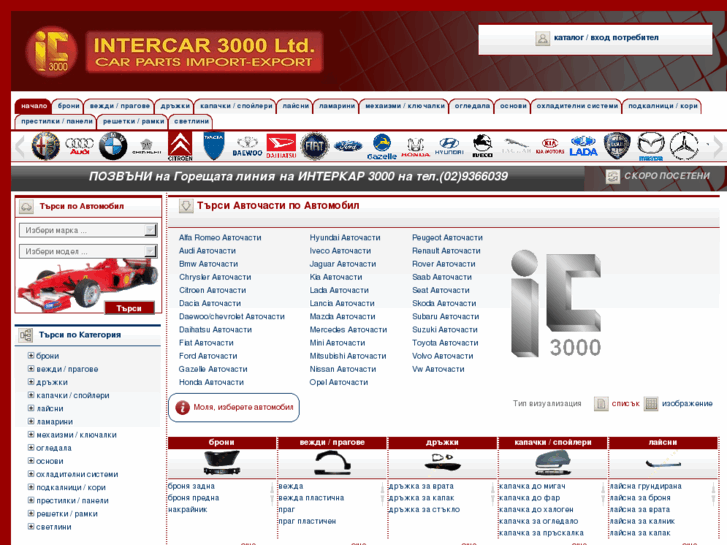Viewport: 727px width, 545px height.
Task: Switch to list view icon (списък)
Action: click(x=601, y=404)
